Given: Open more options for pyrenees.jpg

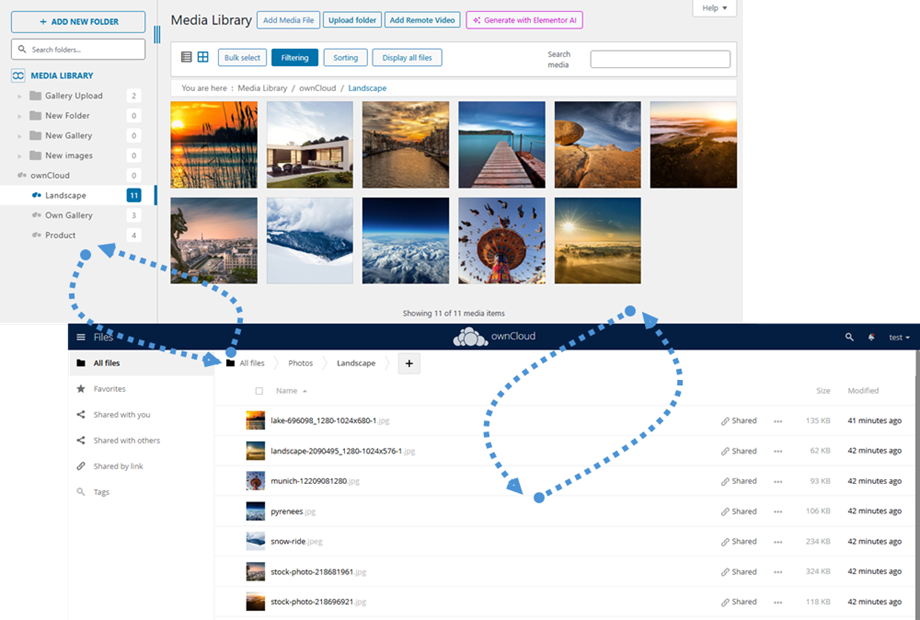Looking at the screenshot, I should pyautogui.click(x=778, y=512).
